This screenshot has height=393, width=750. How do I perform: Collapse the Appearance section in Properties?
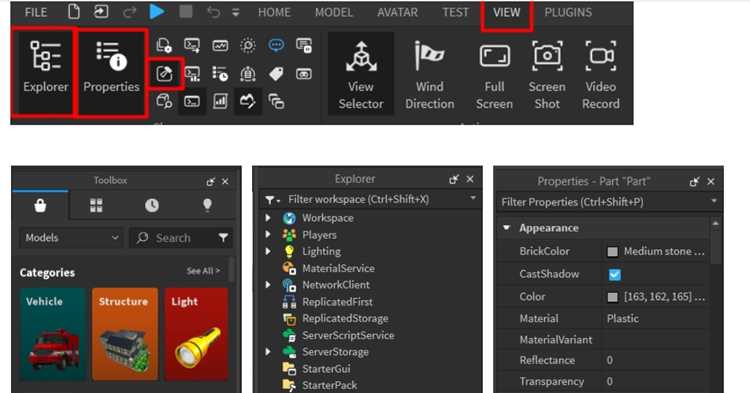click(x=507, y=228)
